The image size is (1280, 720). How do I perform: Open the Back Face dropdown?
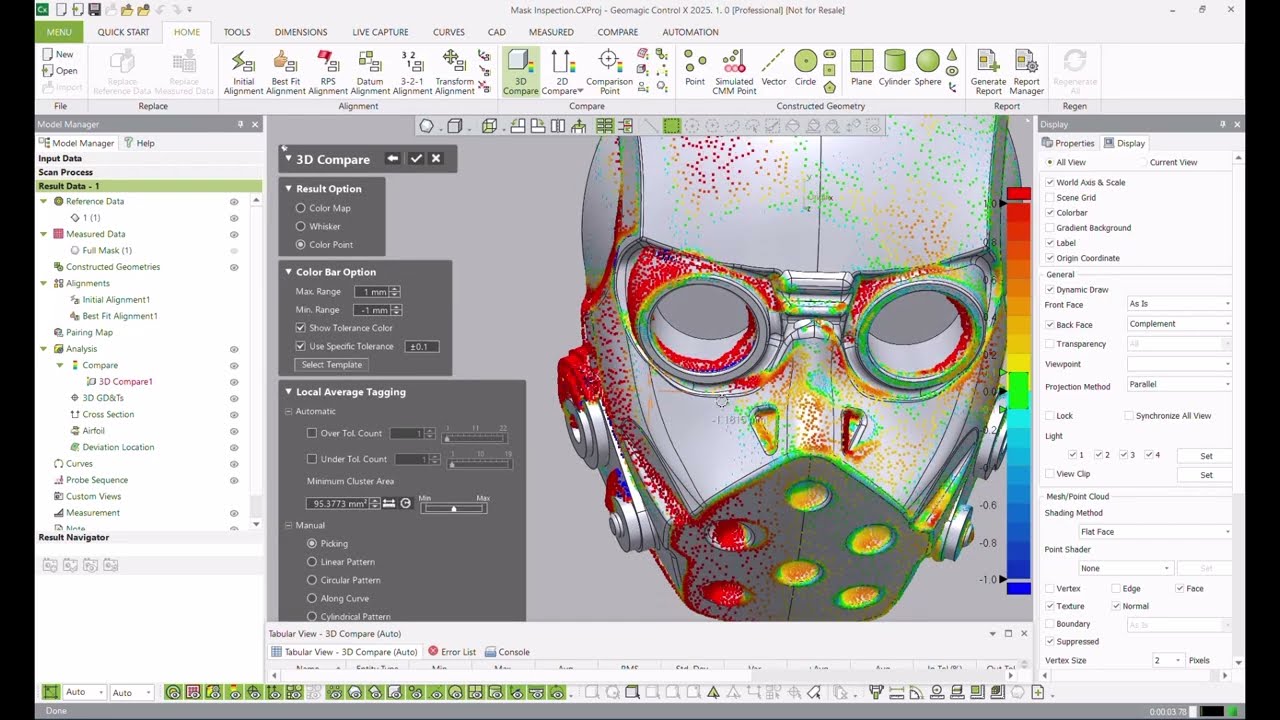[1179, 324]
